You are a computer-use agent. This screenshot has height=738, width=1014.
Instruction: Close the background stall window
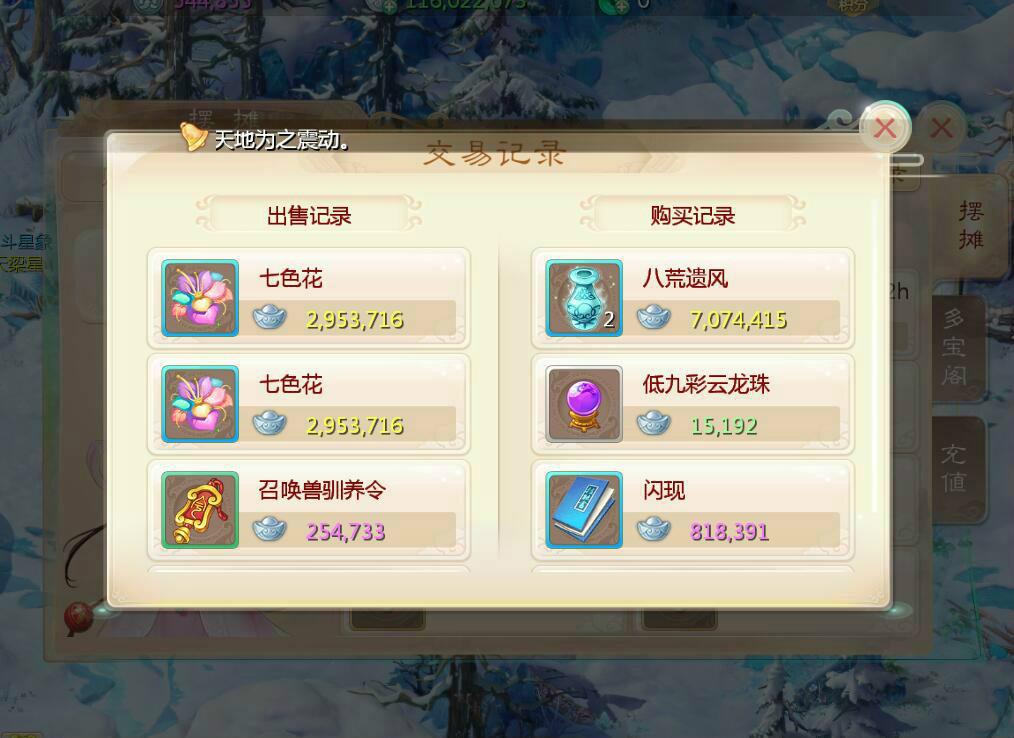coord(941,128)
